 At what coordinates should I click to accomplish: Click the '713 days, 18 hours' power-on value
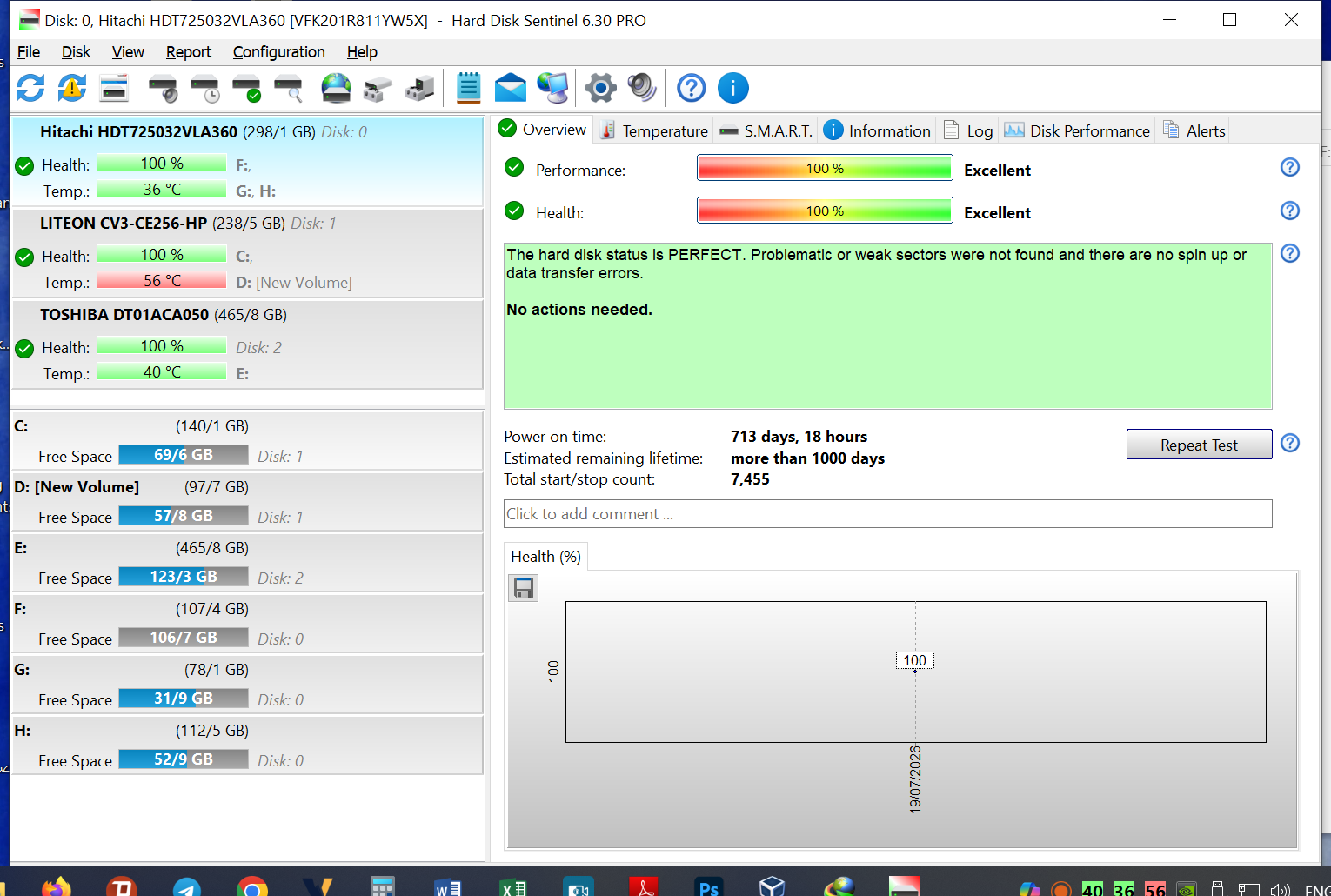799,437
